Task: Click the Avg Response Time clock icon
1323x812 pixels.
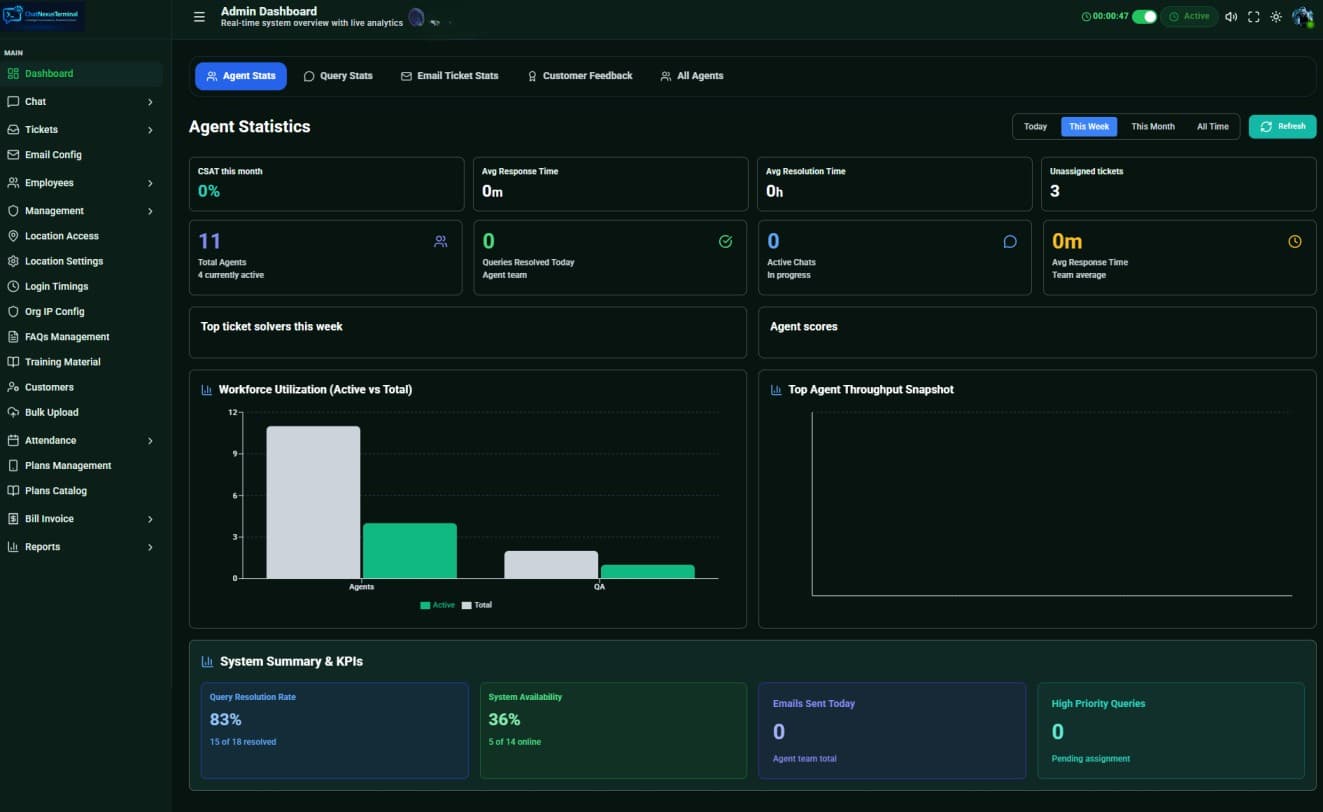Action: pyautogui.click(x=1295, y=241)
